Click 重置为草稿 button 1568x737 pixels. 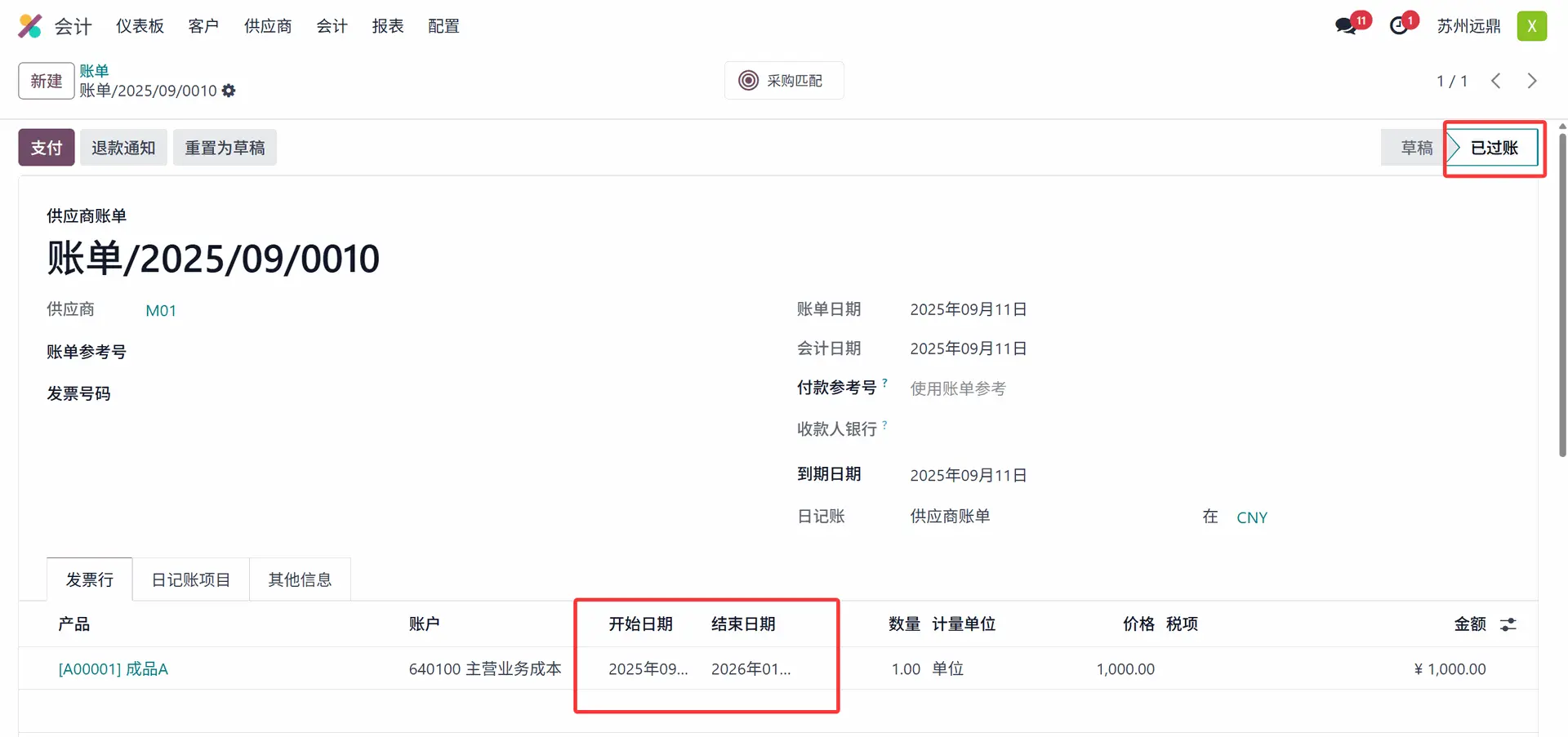click(x=225, y=148)
